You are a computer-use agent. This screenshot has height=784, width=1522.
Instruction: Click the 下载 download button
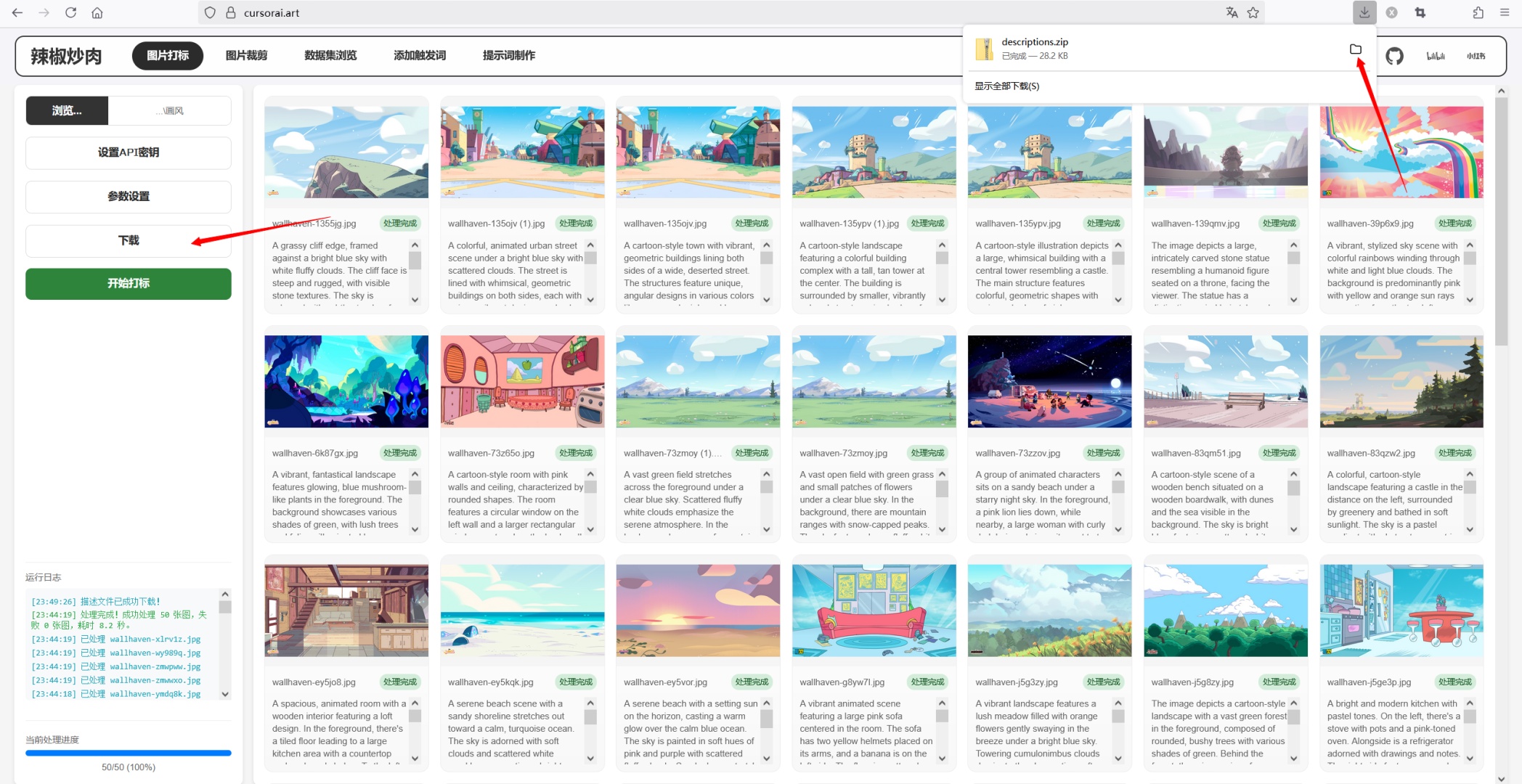(129, 240)
